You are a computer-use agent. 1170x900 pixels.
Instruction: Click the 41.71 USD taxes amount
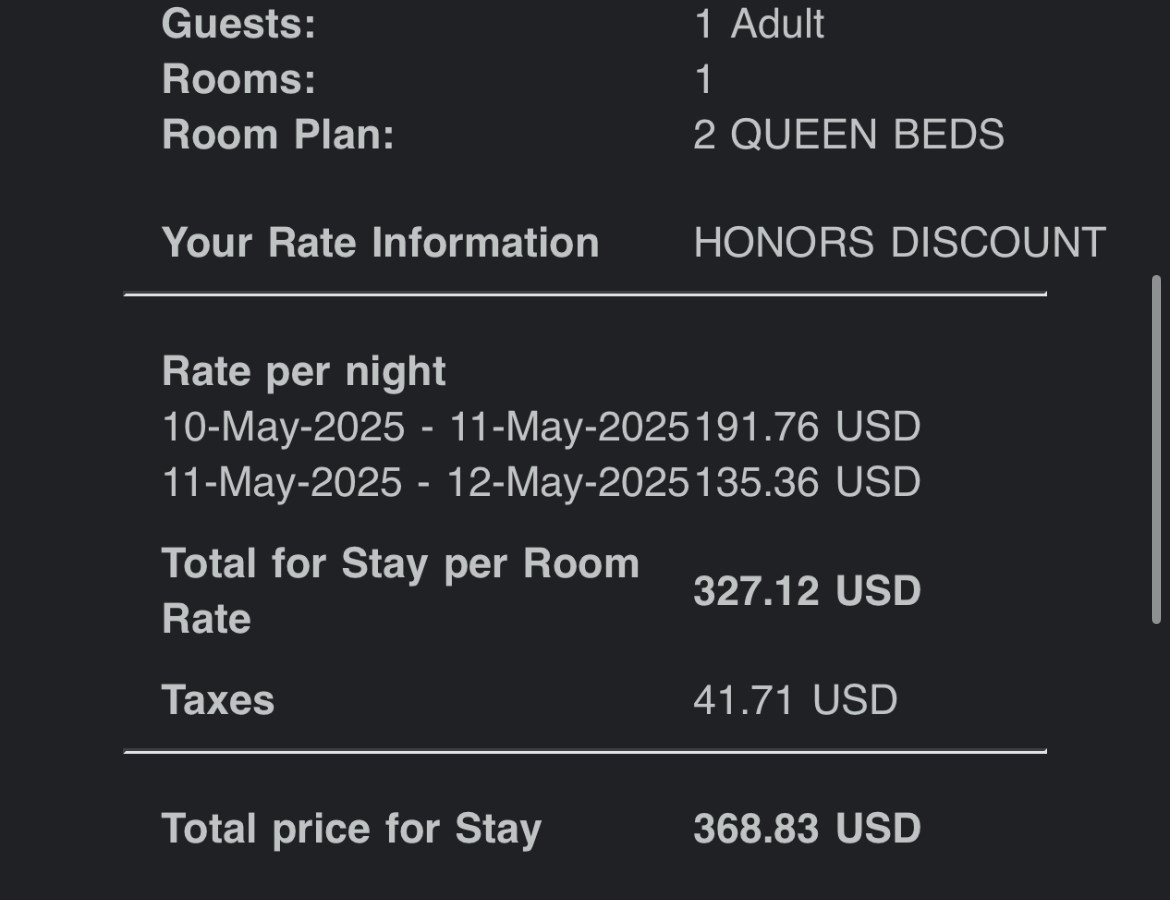(795, 700)
